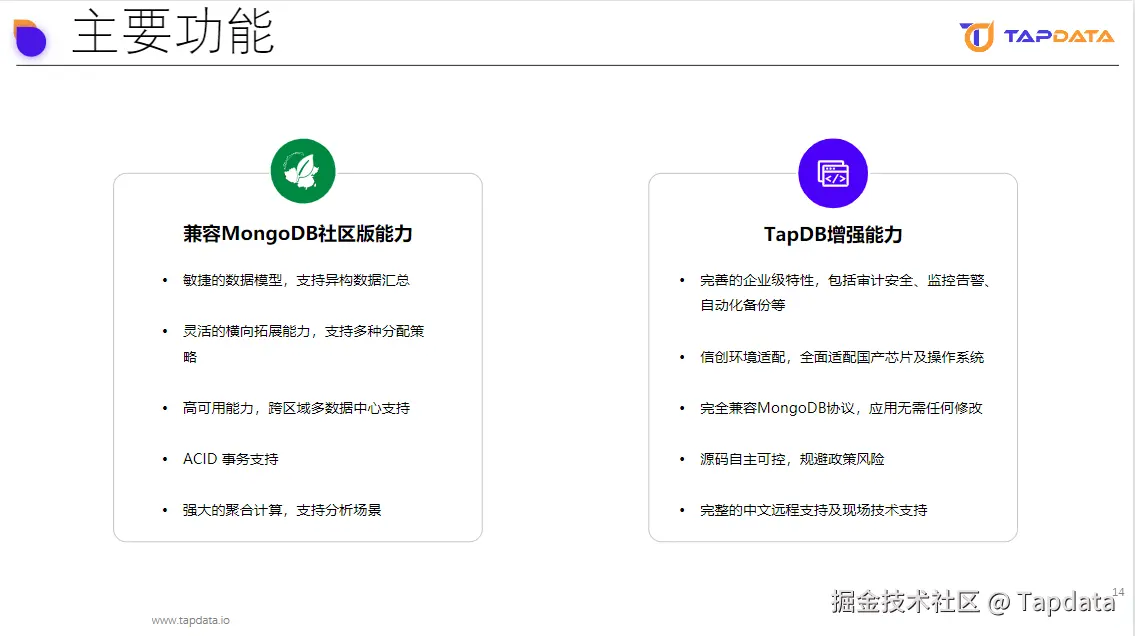Click the line 完全兼容MongoDB协议，应用无需任何修改
The height and width of the screenshot is (636, 1135).
pyautogui.click(x=841, y=408)
